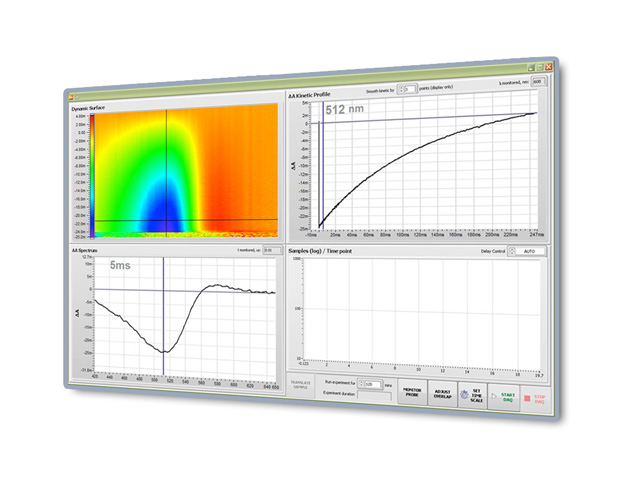640x480 pixels.
Task: Click the λ monitored nm field at top right
Action: pyautogui.click(x=538, y=83)
